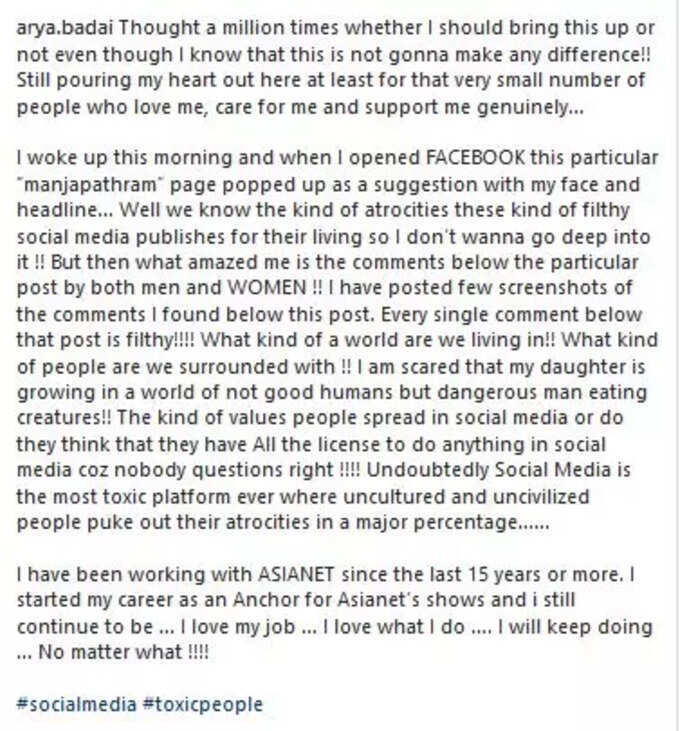Click the line 'the most toxic platform ever'

pos(303,497)
